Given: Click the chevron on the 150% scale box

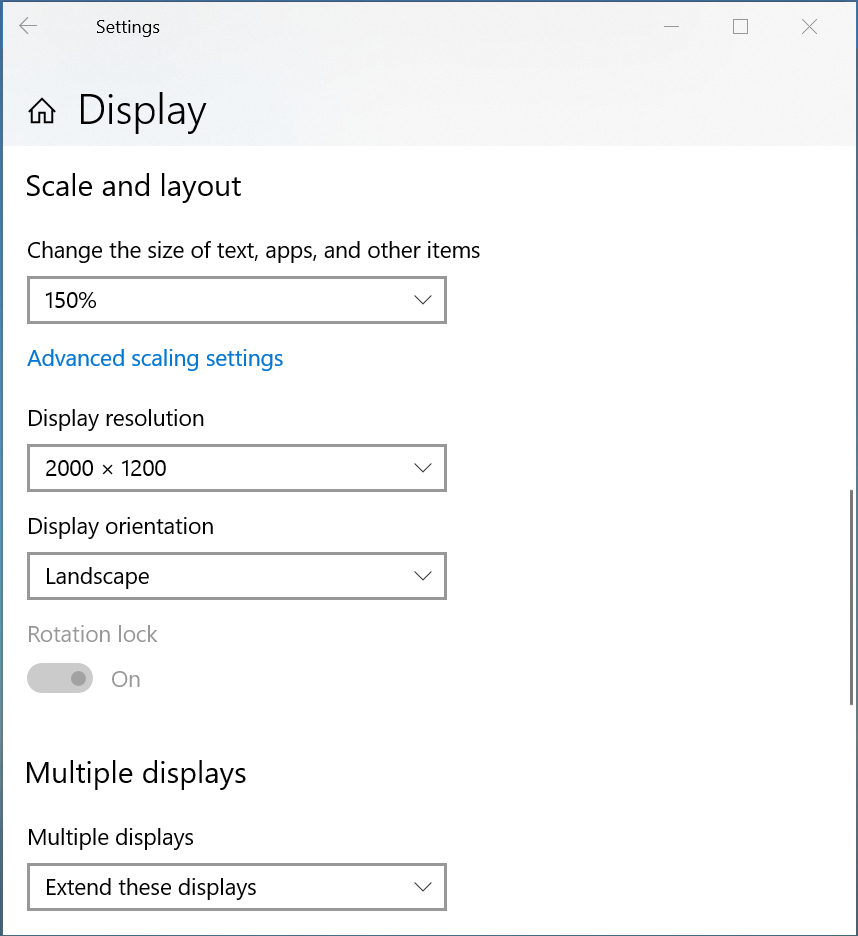Looking at the screenshot, I should tap(423, 300).
